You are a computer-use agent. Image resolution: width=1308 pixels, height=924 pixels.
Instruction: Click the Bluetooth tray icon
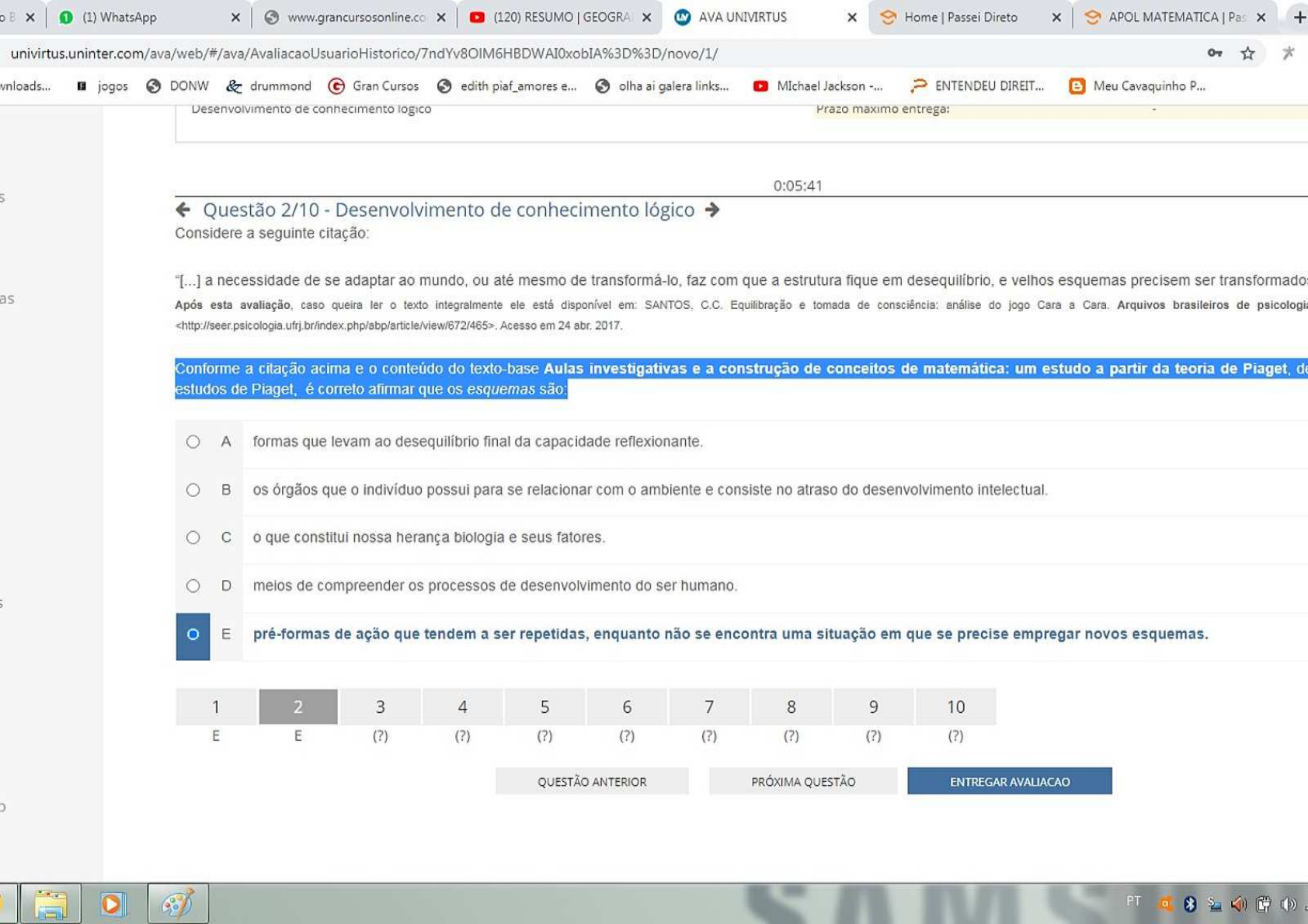pos(1189,904)
